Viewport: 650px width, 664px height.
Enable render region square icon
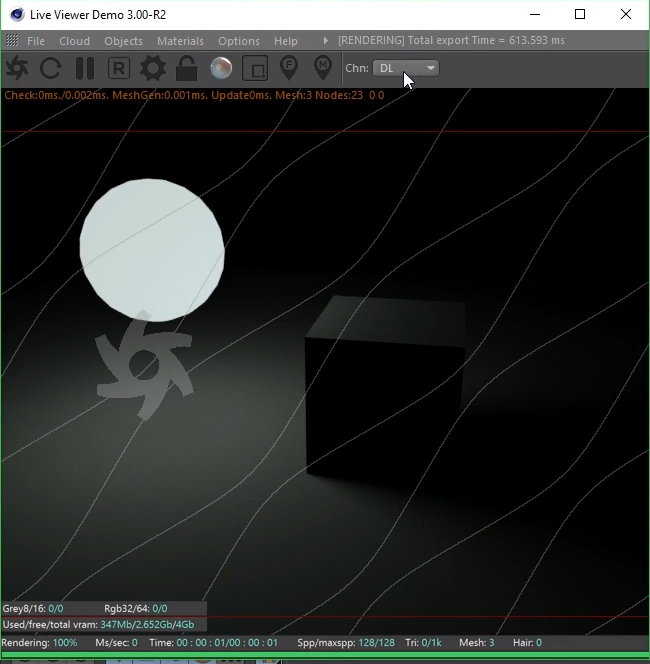255,68
